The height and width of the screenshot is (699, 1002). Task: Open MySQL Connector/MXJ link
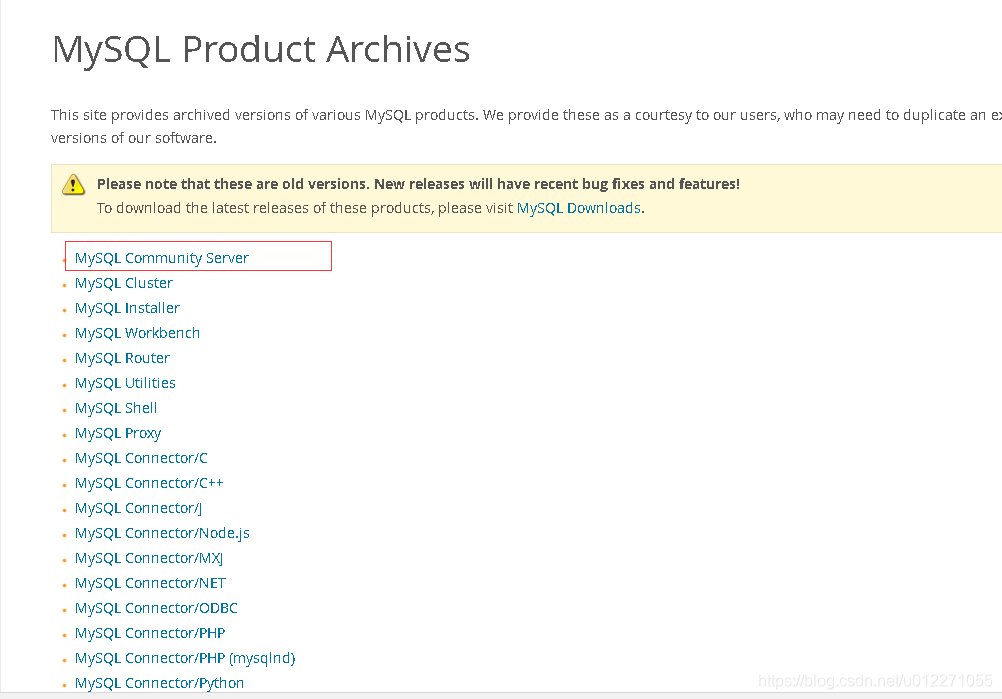149,558
